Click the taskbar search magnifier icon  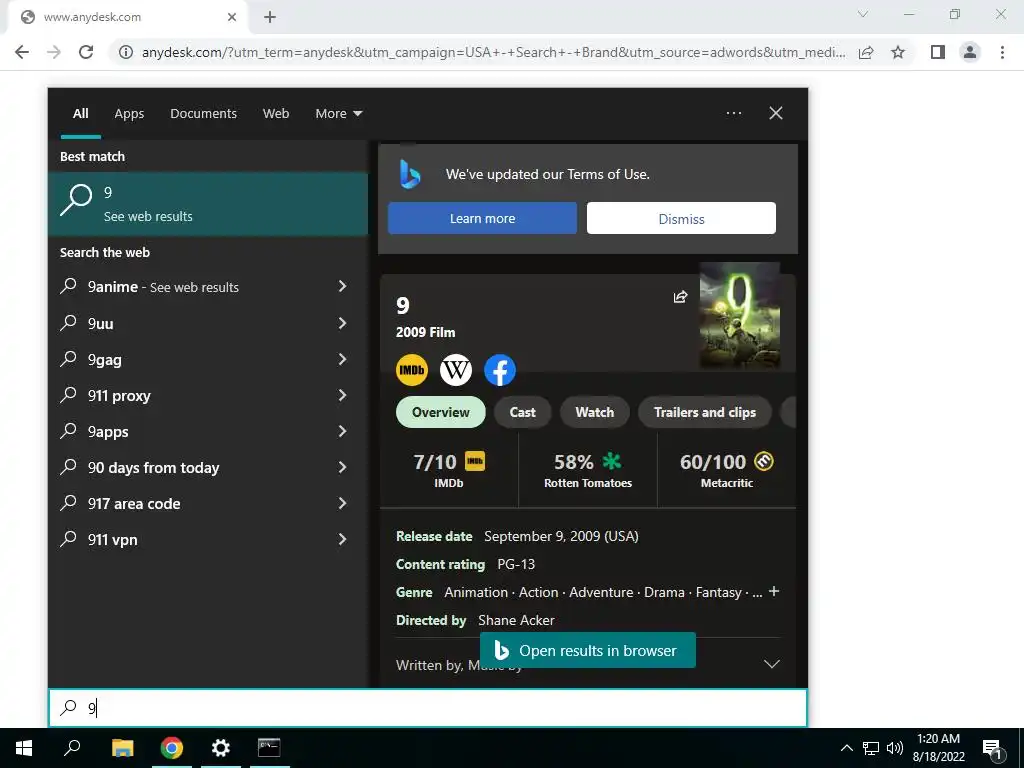(72, 748)
